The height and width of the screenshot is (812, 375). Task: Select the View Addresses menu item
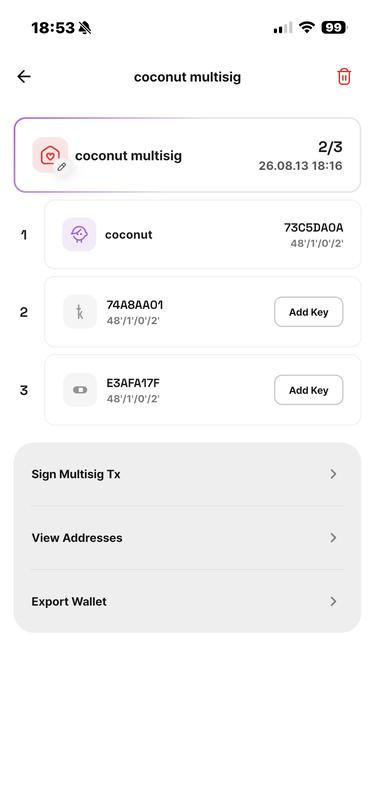(x=188, y=538)
